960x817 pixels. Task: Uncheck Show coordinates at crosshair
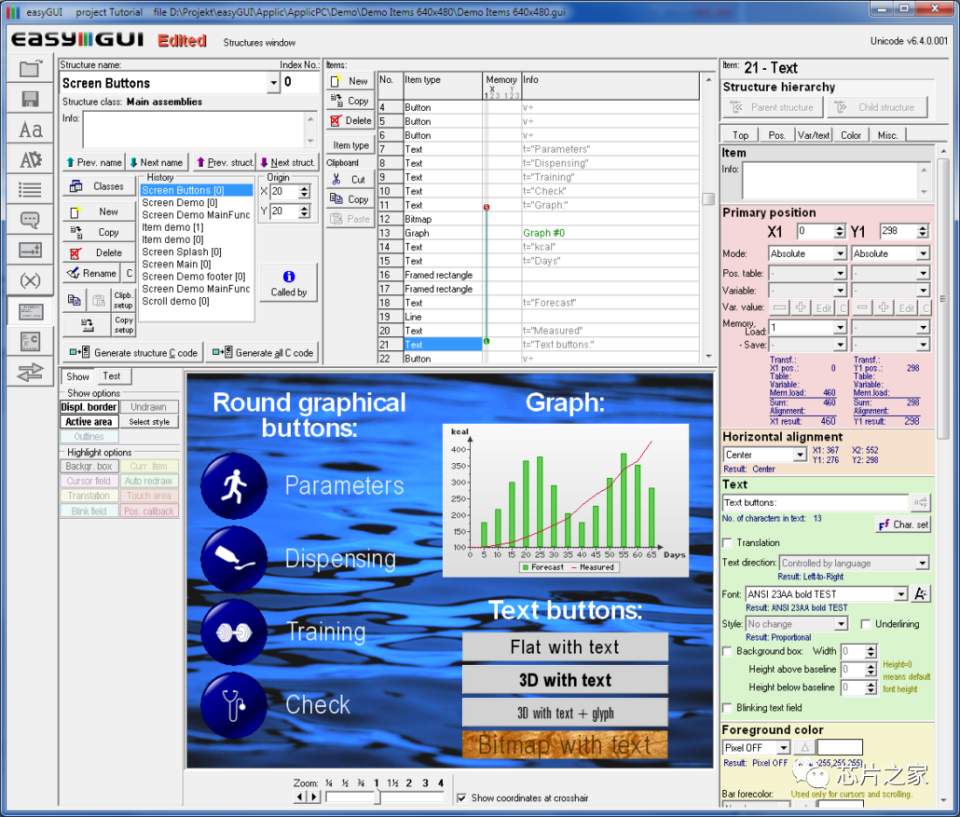[x=462, y=797]
